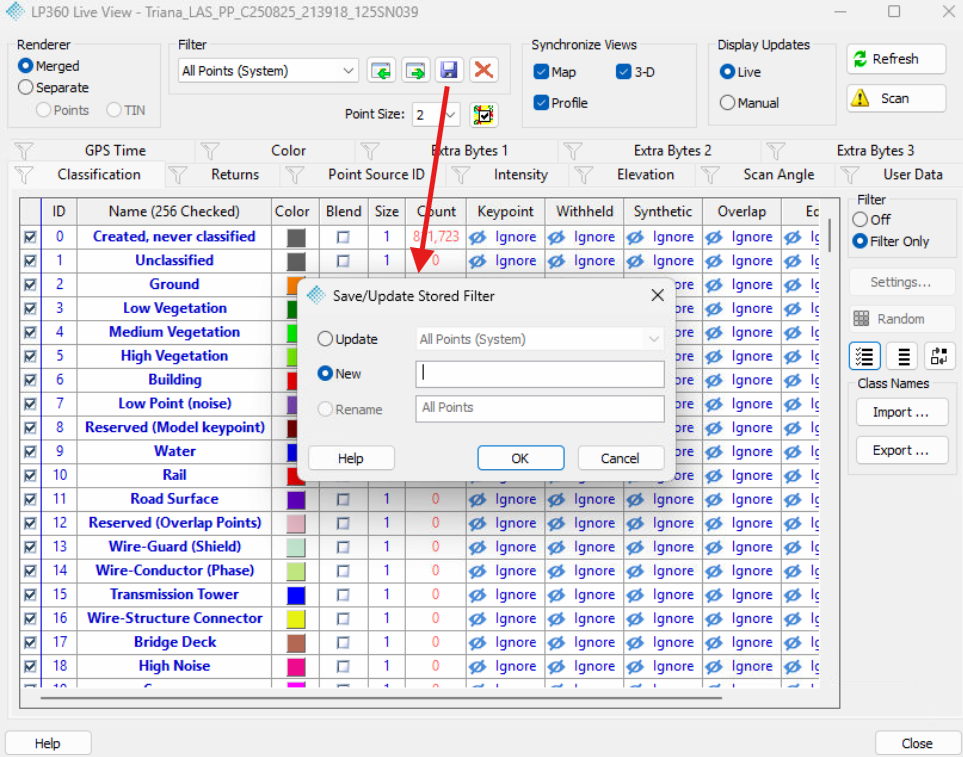
Task: Toggle Withheld Ignore eye for Unclassified row
Action: click(x=556, y=261)
